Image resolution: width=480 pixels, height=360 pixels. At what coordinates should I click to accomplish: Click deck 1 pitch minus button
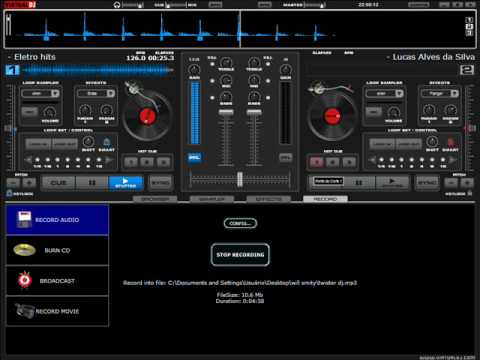click(13, 183)
